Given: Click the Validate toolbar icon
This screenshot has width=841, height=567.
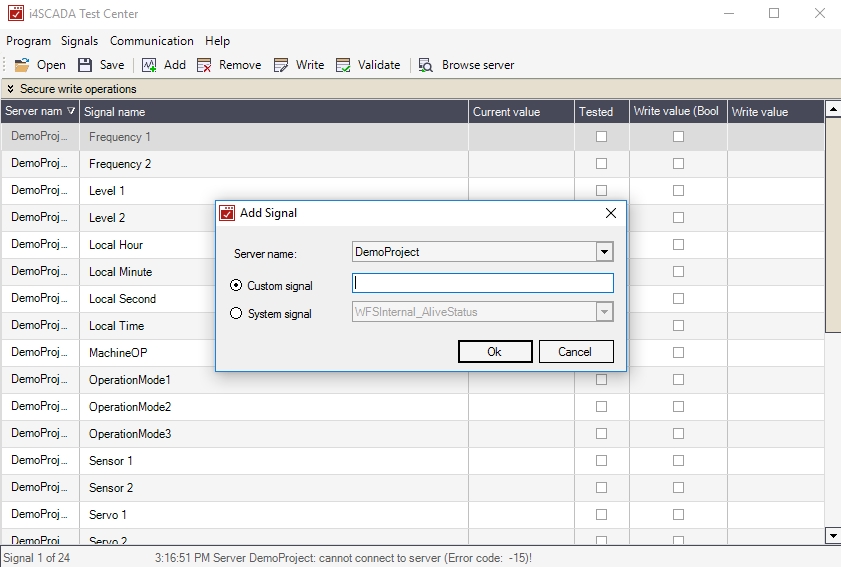Looking at the screenshot, I should [343, 65].
